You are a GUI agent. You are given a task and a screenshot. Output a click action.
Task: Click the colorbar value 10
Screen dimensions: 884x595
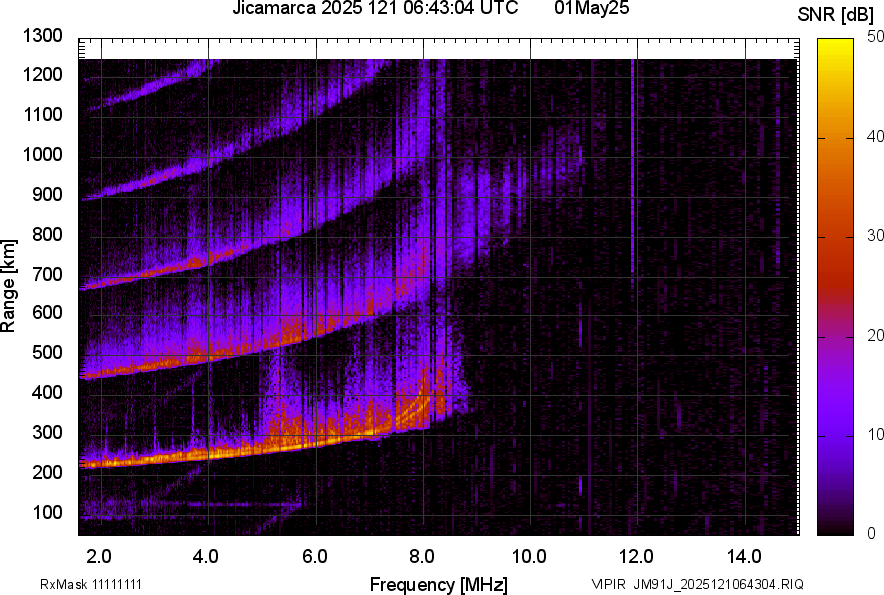[x=875, y=434]
